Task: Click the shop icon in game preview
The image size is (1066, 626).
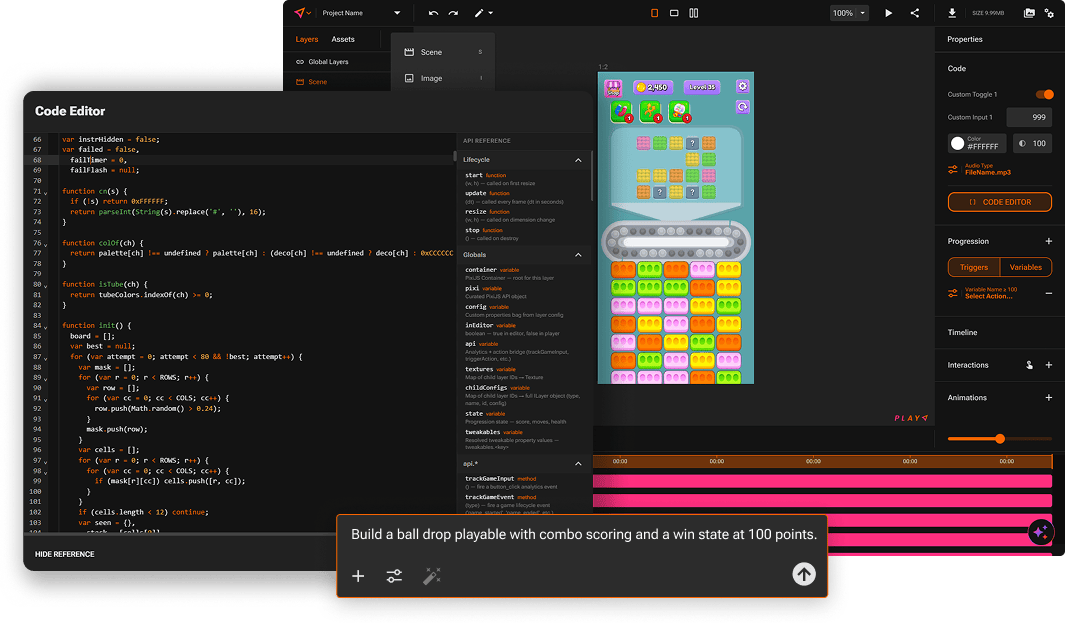Action: (613, 88)
